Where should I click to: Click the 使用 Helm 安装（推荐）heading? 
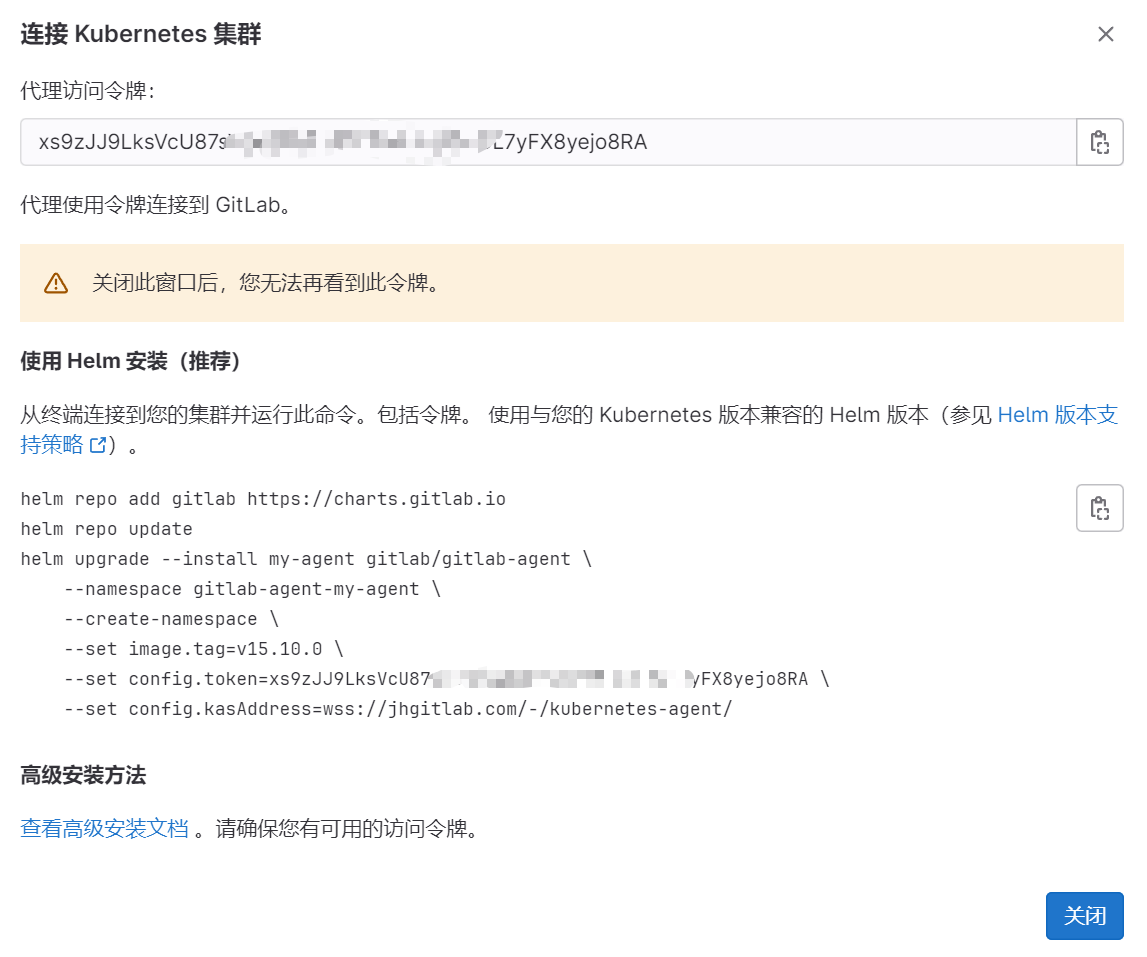pyautogui.click(x=130, y=361)
